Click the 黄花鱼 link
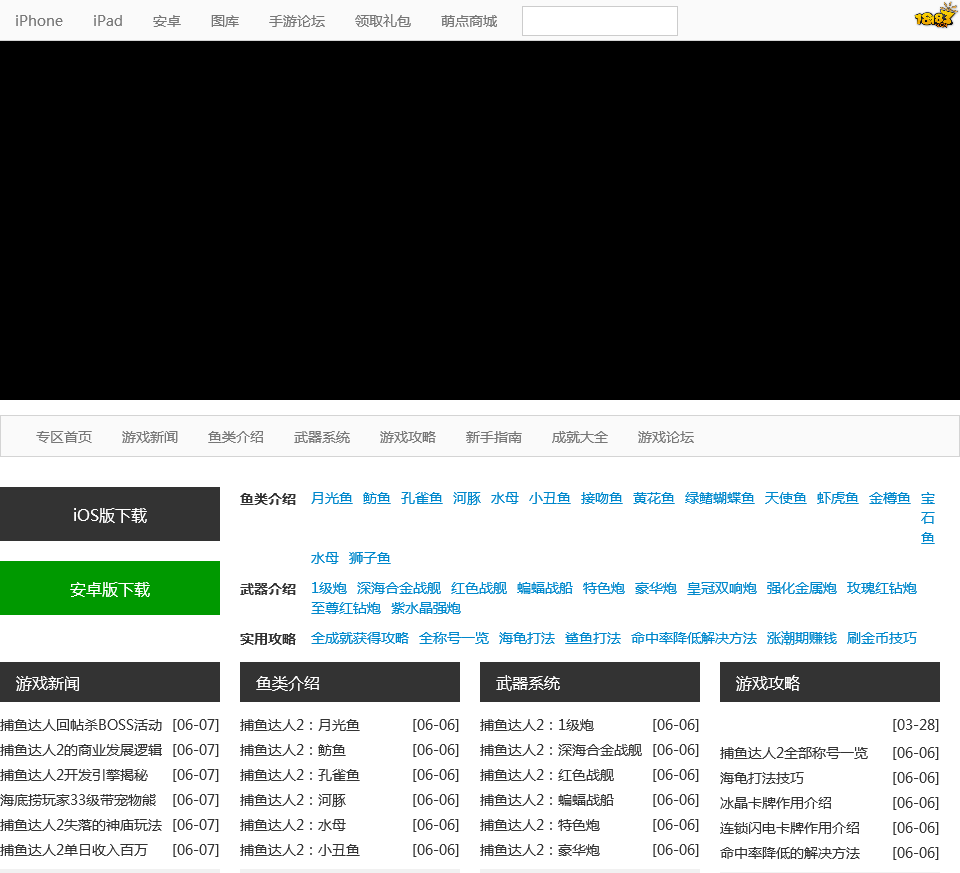This screenshot has height=873, width=960. point(654,498)
